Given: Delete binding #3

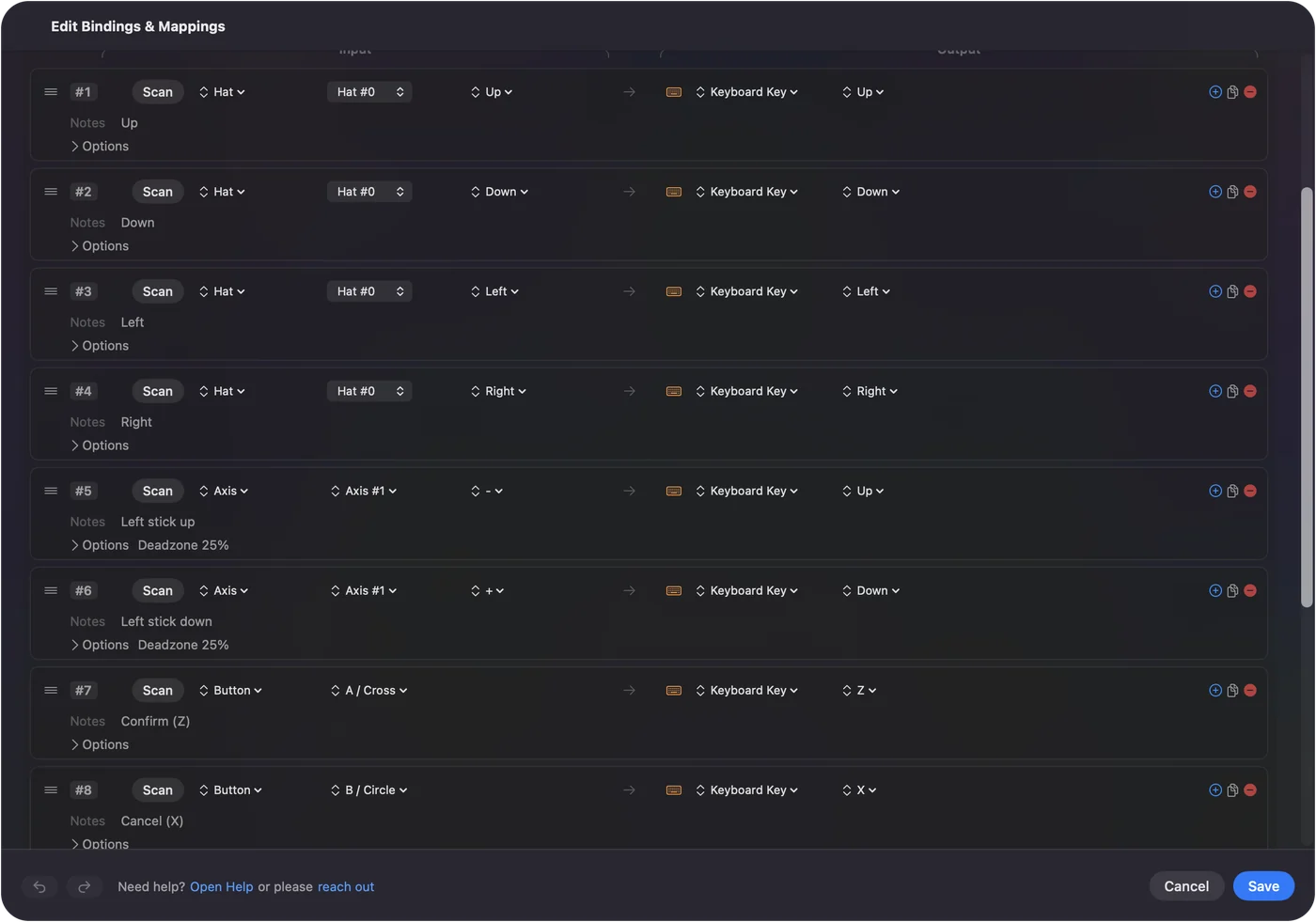Looking at the screenshot, I should pos(1250,291).
